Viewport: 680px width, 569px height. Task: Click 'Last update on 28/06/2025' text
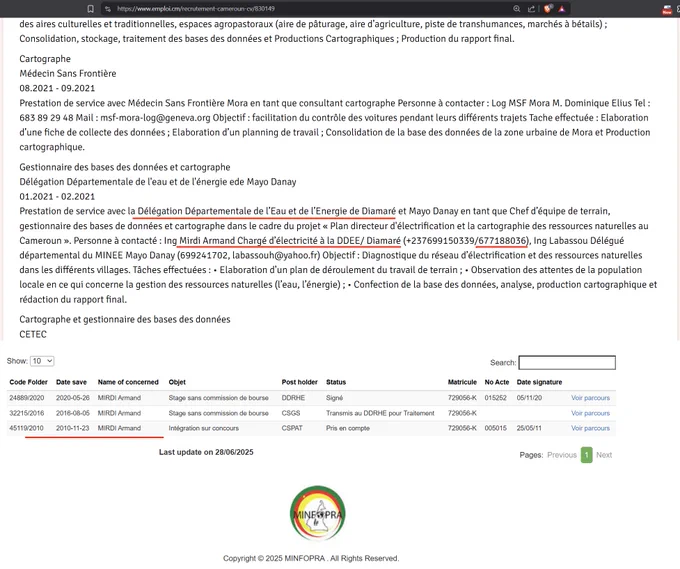pos(206,452)
